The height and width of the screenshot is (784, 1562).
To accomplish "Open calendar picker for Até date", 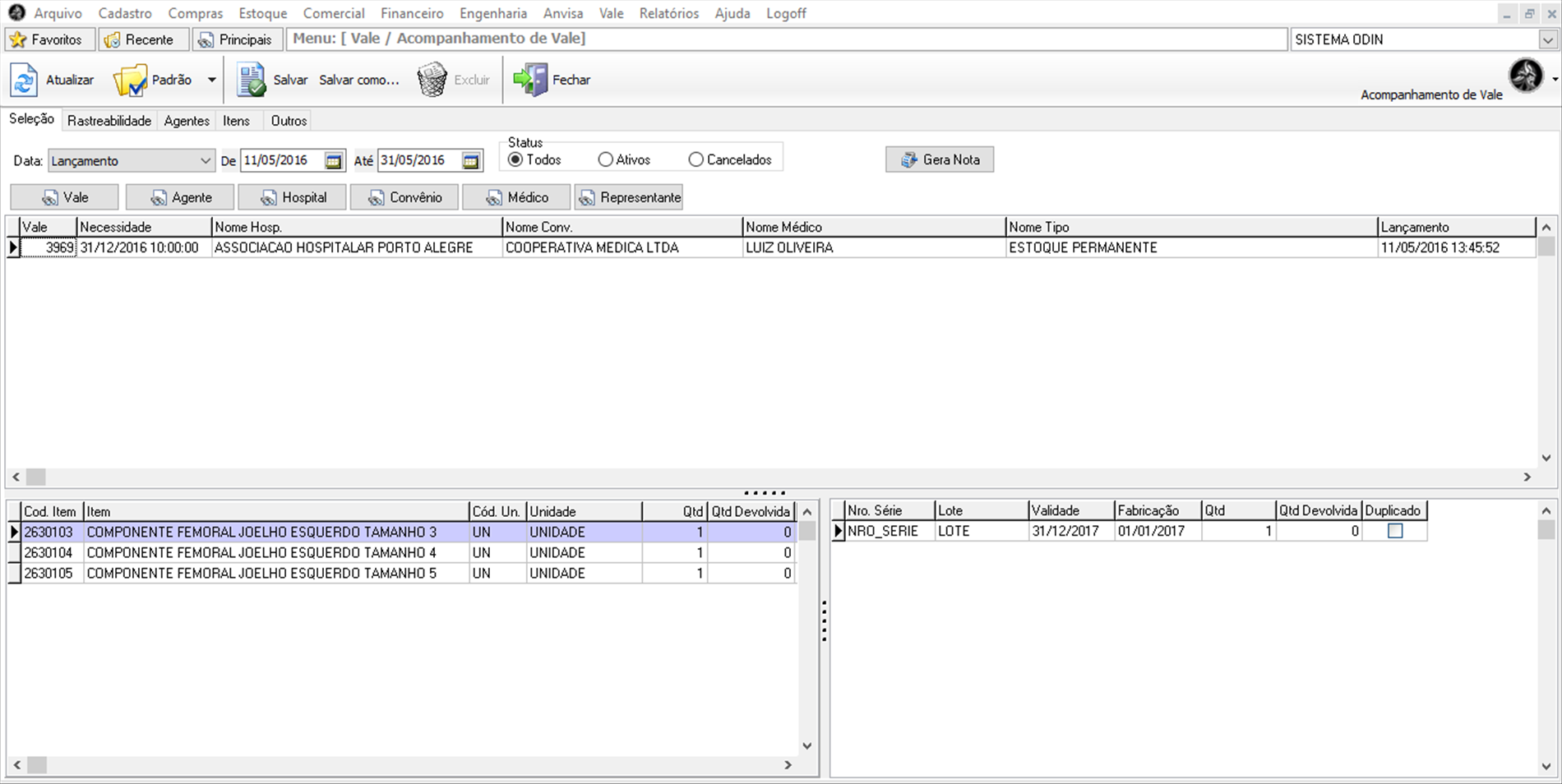I will pos(470,161).
